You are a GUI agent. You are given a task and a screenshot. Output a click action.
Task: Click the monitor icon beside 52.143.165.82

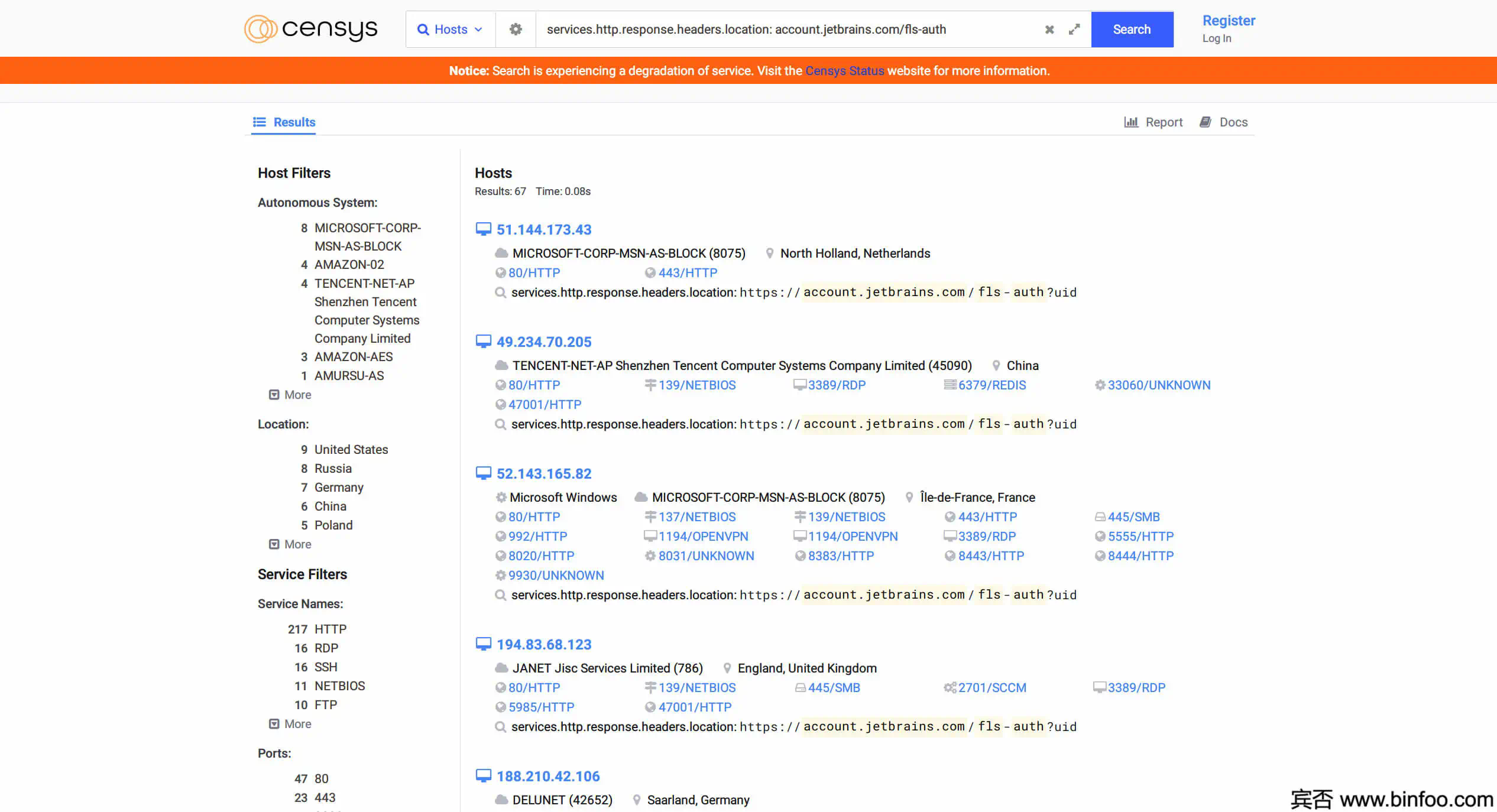484,473
